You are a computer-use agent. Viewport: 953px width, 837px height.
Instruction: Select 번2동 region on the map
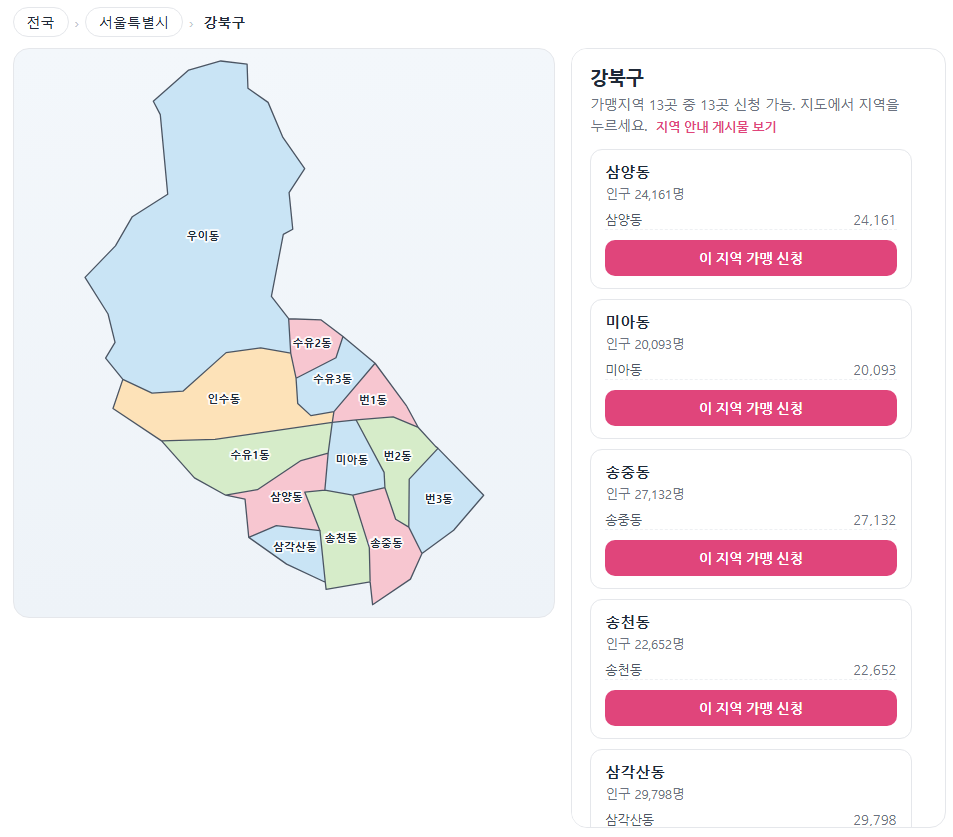tap(397, 456)
